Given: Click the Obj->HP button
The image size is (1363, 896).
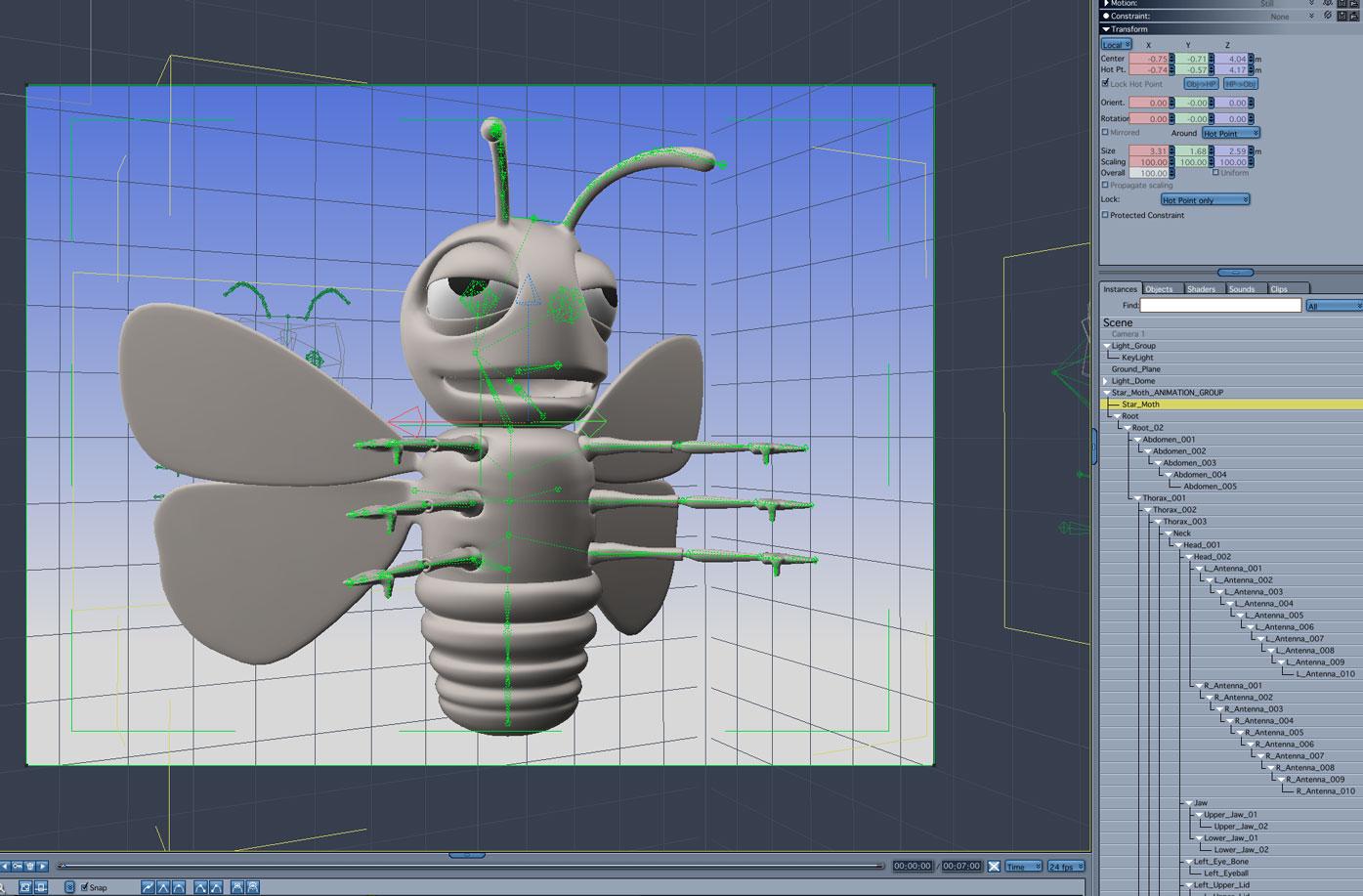Looking at the screenshot, I should click(x=1202, y=84).
